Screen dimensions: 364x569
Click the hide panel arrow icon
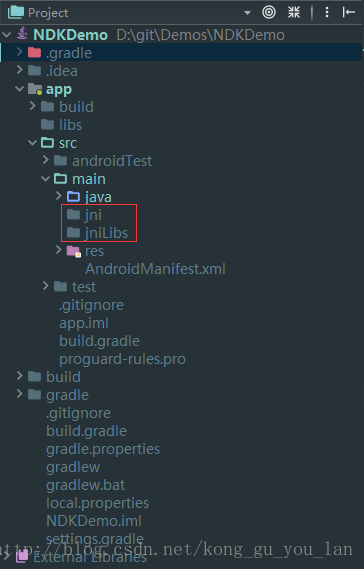coord(348,12)
